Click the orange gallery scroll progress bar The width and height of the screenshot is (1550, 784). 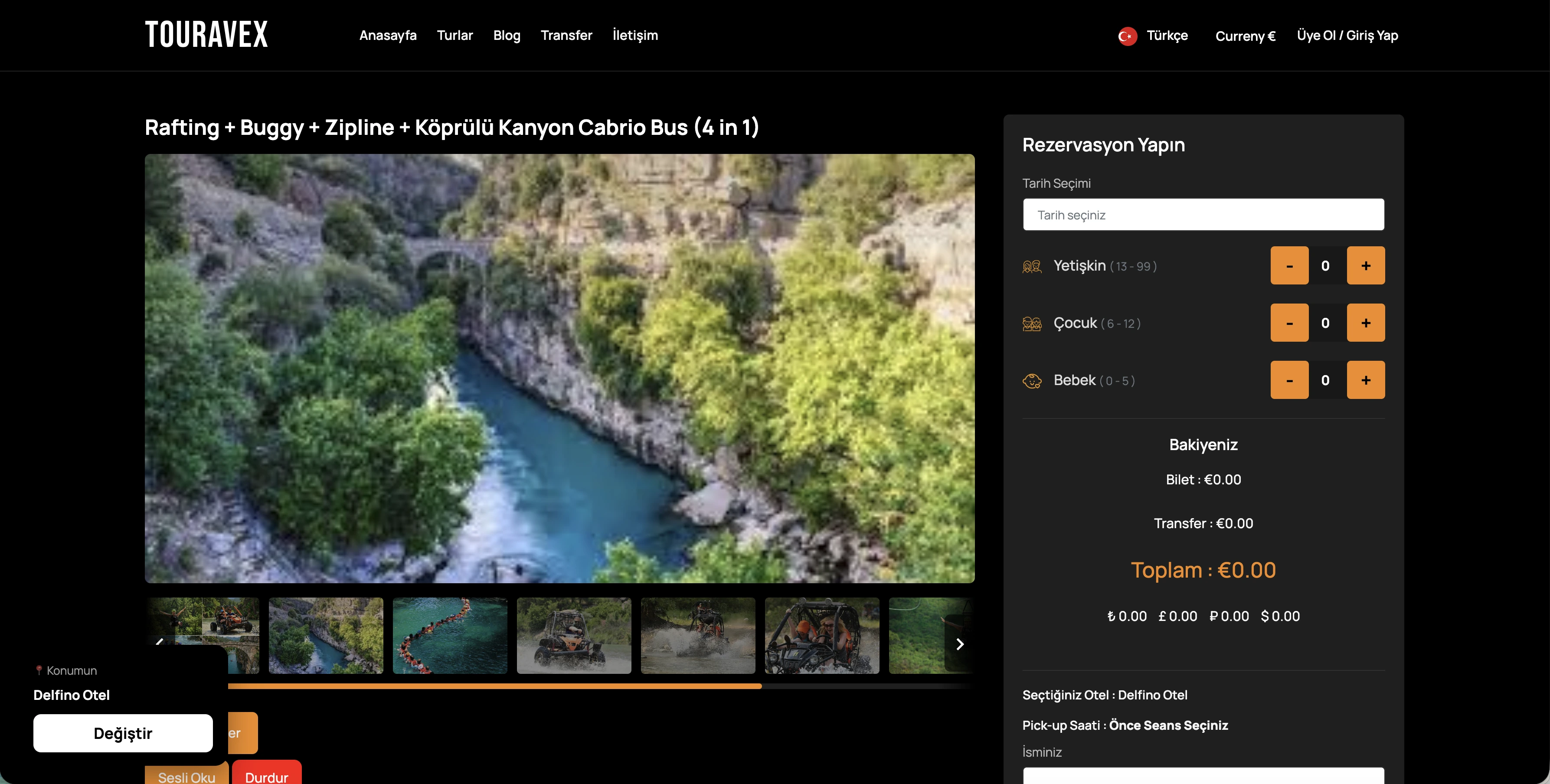(494, 686)
